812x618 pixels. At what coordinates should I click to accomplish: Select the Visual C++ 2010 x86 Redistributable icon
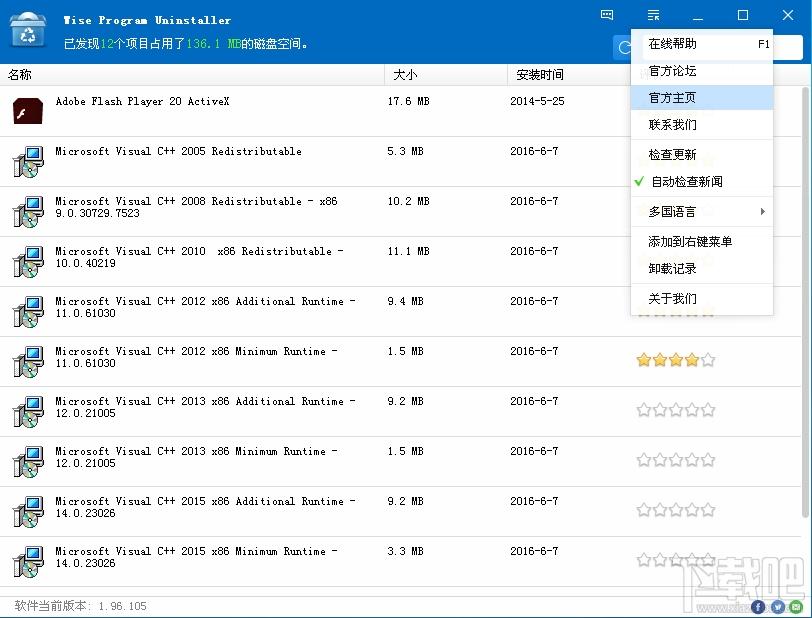(x=28, y=261)
